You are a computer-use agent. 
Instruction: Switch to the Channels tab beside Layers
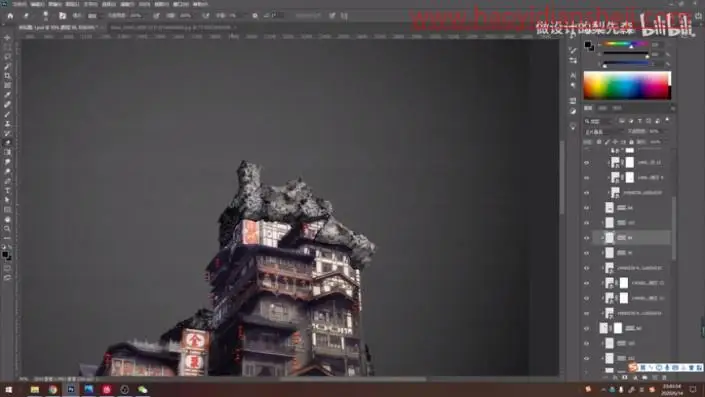click(x=602, y=108)
